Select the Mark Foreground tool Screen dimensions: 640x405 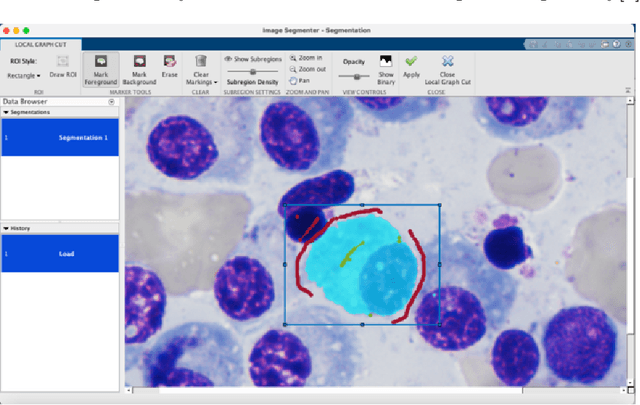pos(101,70)
